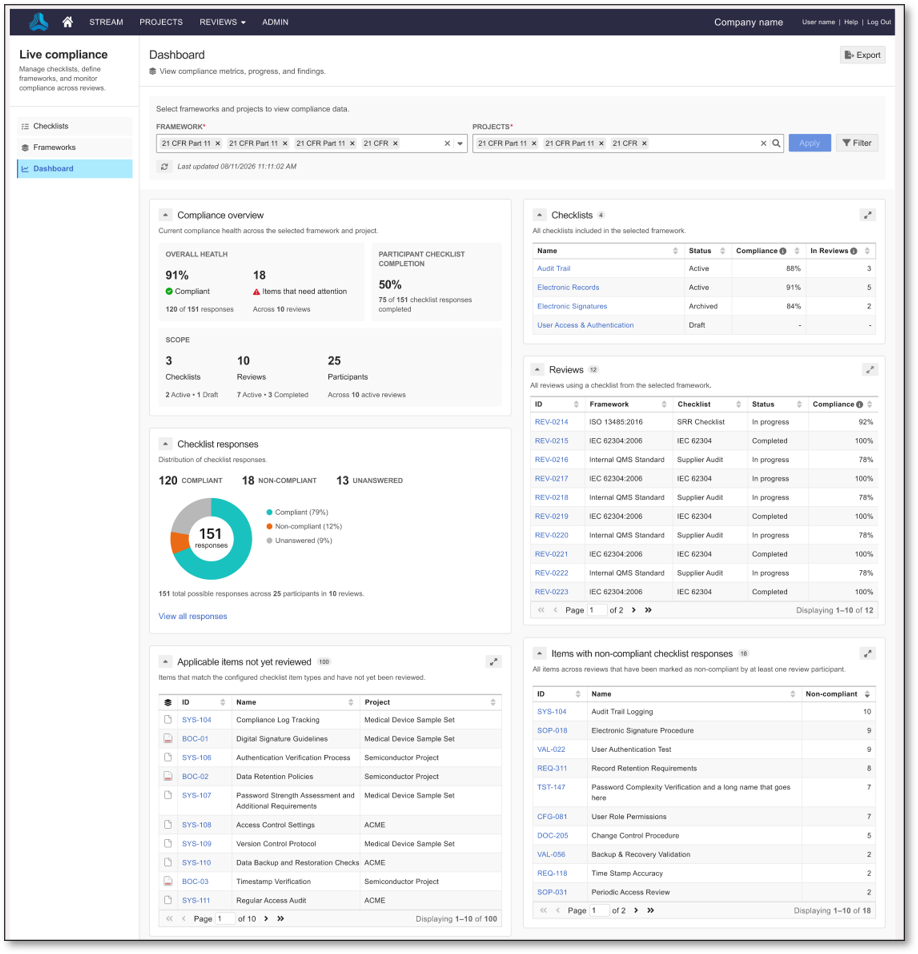Click the In Reviews info icon
This screenshot has width=918, height=954.
coord(854,251)
